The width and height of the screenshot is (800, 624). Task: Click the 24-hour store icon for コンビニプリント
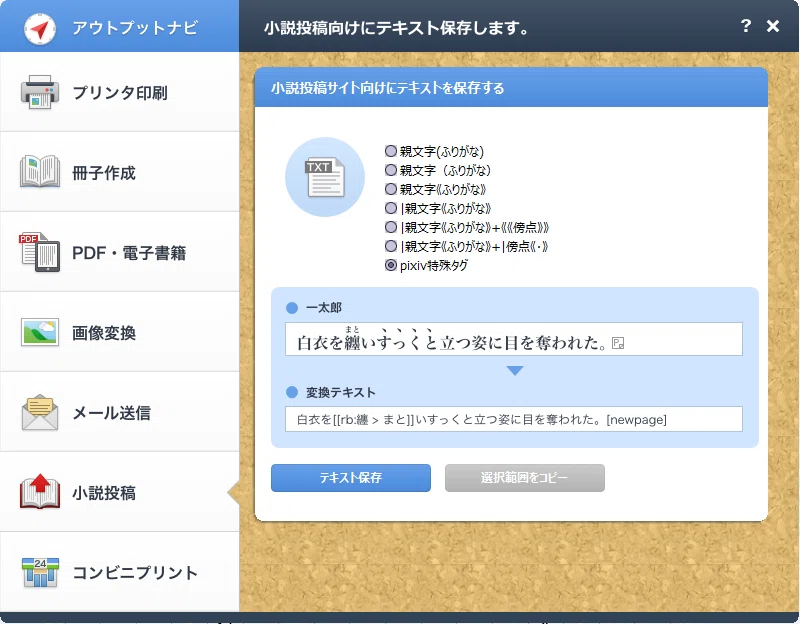(x=40, y=572)
